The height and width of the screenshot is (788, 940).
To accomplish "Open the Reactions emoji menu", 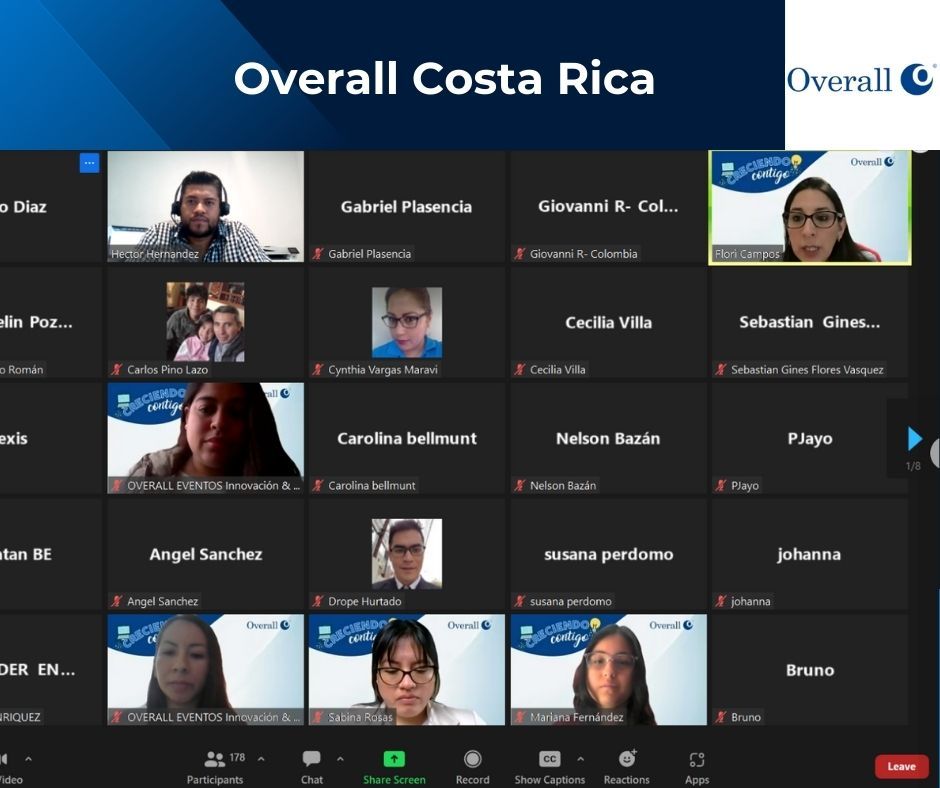I will (x=627, y=759).
